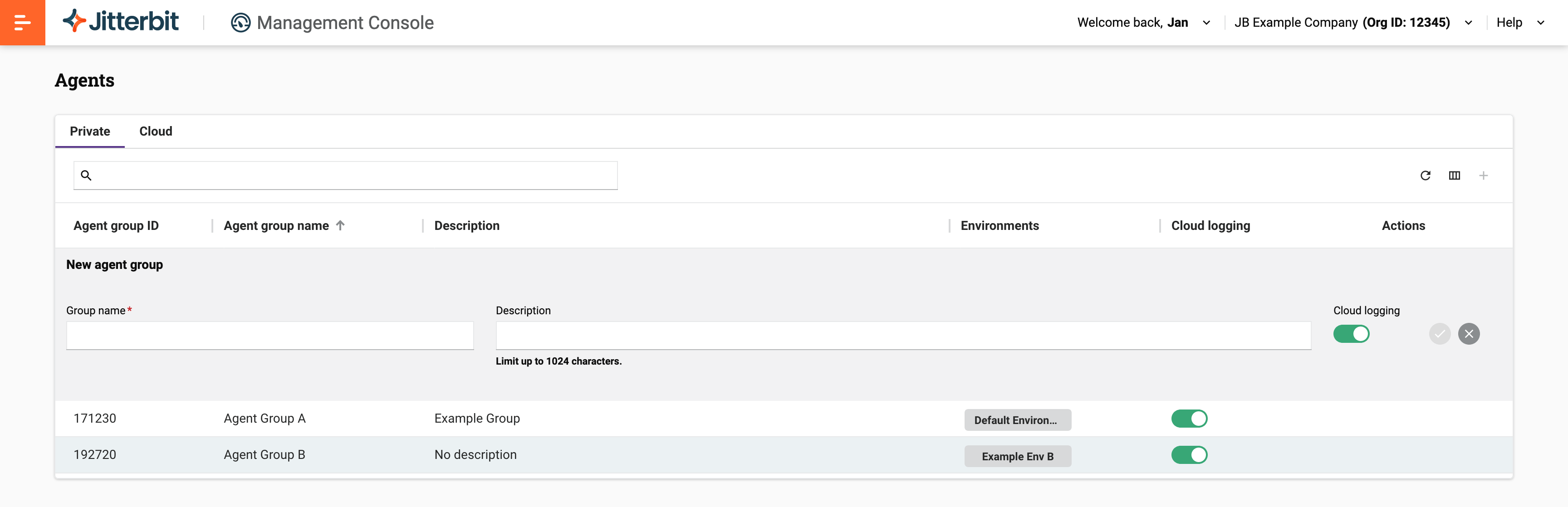Focus the Group name input field

coord(269,336)
